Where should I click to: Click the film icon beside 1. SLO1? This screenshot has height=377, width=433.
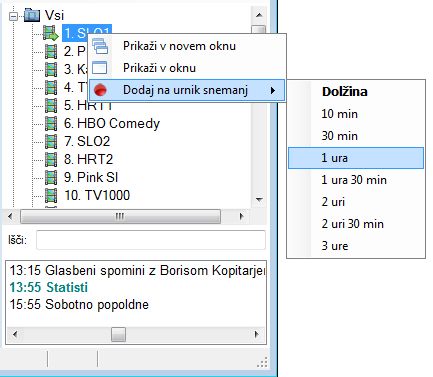pyautogui.click(x=51, y=33)
